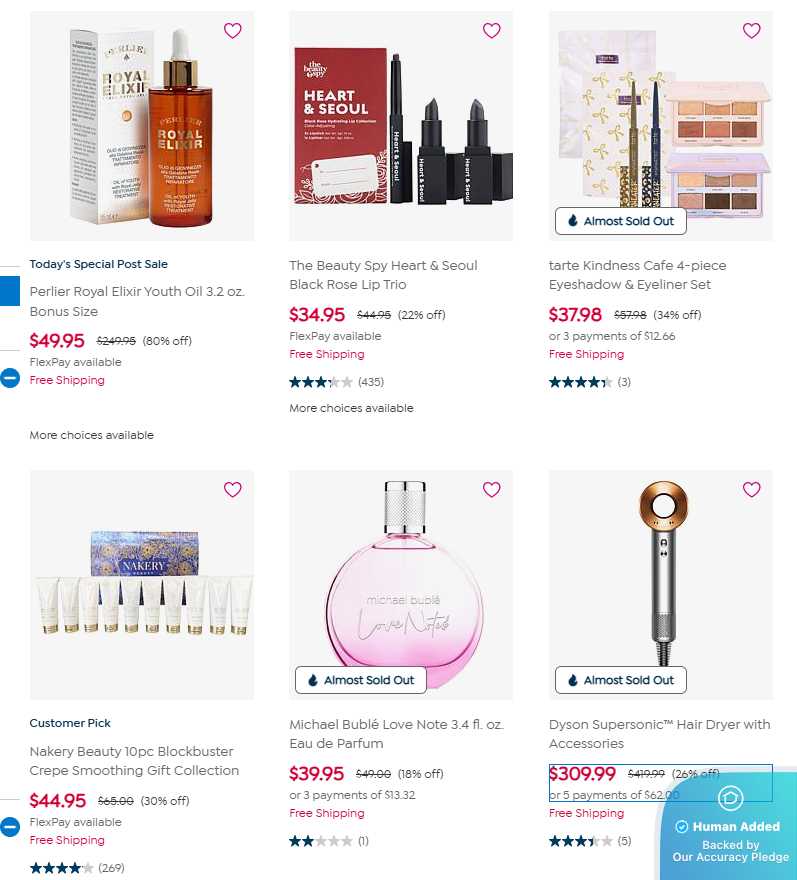Screen dimensions: 797x880
Task: Open 435 reviews rating for Lip Trio
Action: pos(337,382)
